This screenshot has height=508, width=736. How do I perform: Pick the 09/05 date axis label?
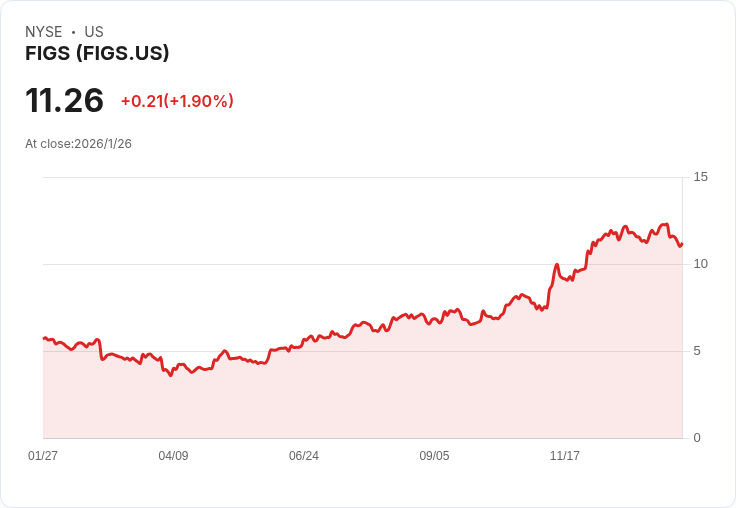pyautogui.click(x=434, y=456)
